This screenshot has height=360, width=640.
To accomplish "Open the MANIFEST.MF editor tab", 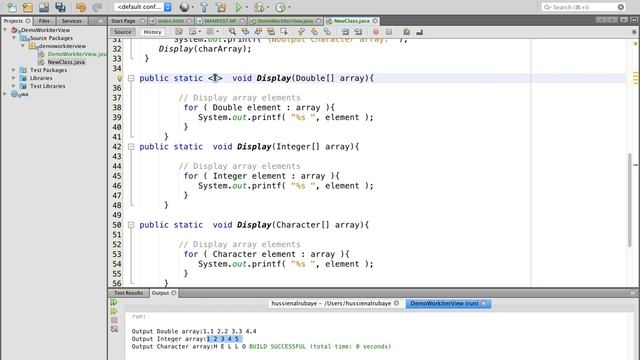I will tap(220, 21).
